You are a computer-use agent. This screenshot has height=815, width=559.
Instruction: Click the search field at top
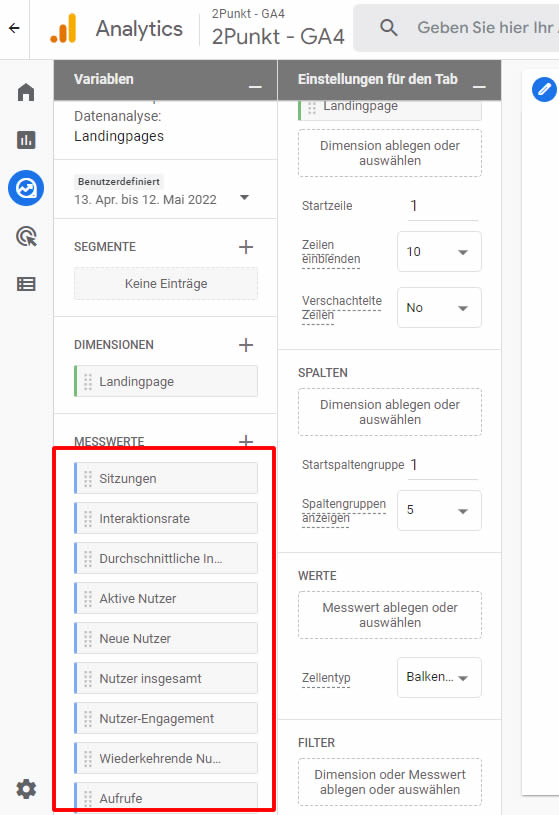pos(458,28)
